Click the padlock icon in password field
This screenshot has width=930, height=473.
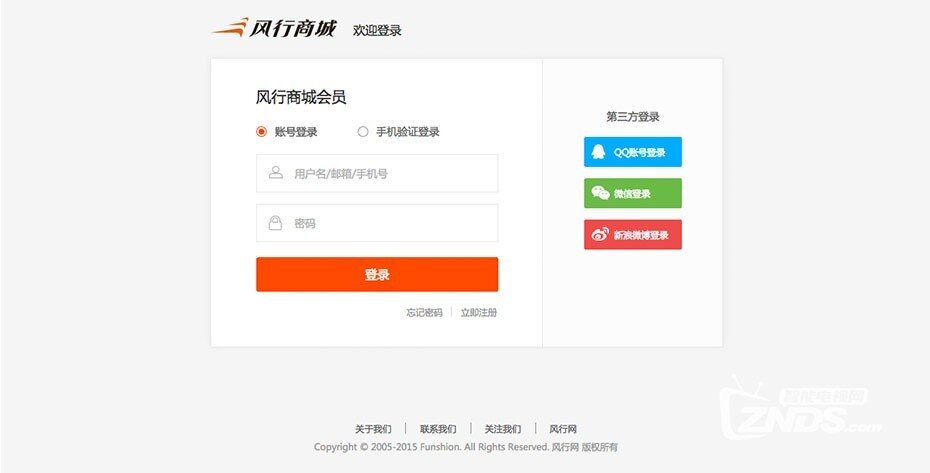coord(275,223)
